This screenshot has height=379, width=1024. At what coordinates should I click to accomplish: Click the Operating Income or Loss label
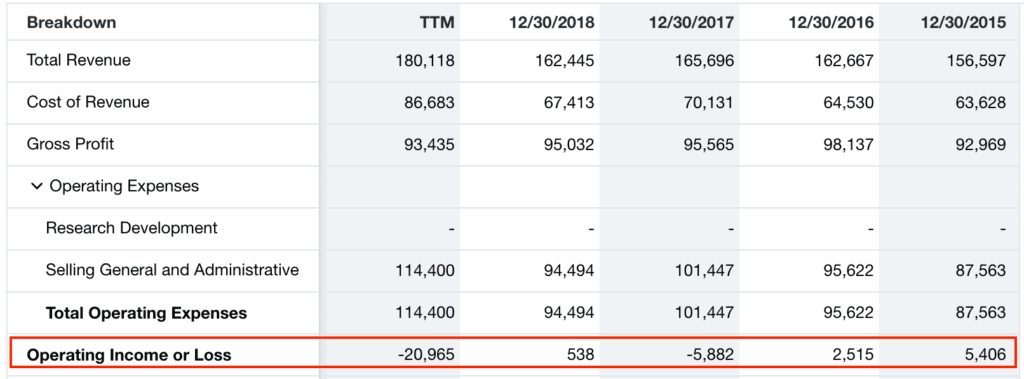129,355
